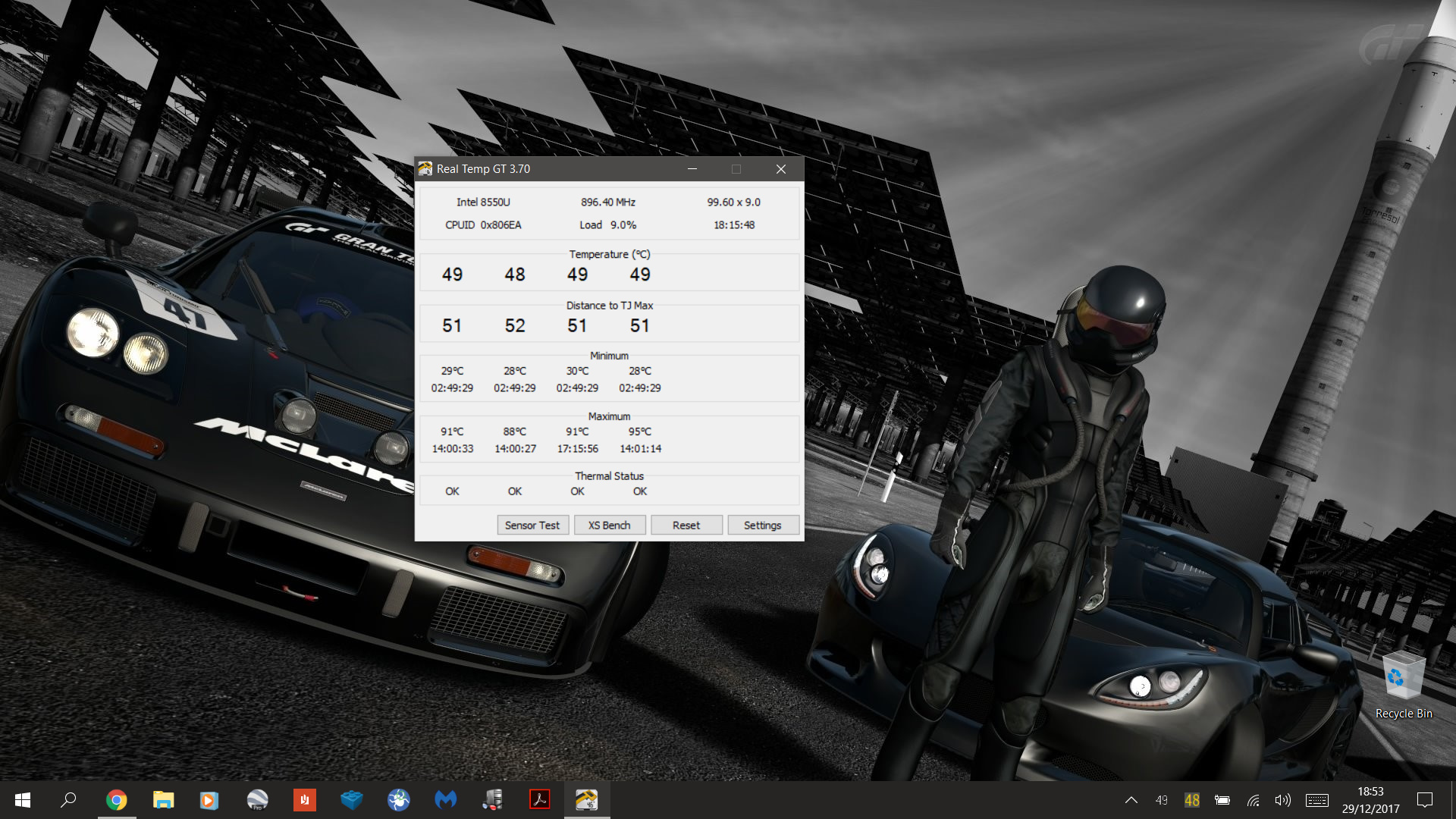Click the 29°C minimum temperature
The image size is (1456, 819).
452,371
